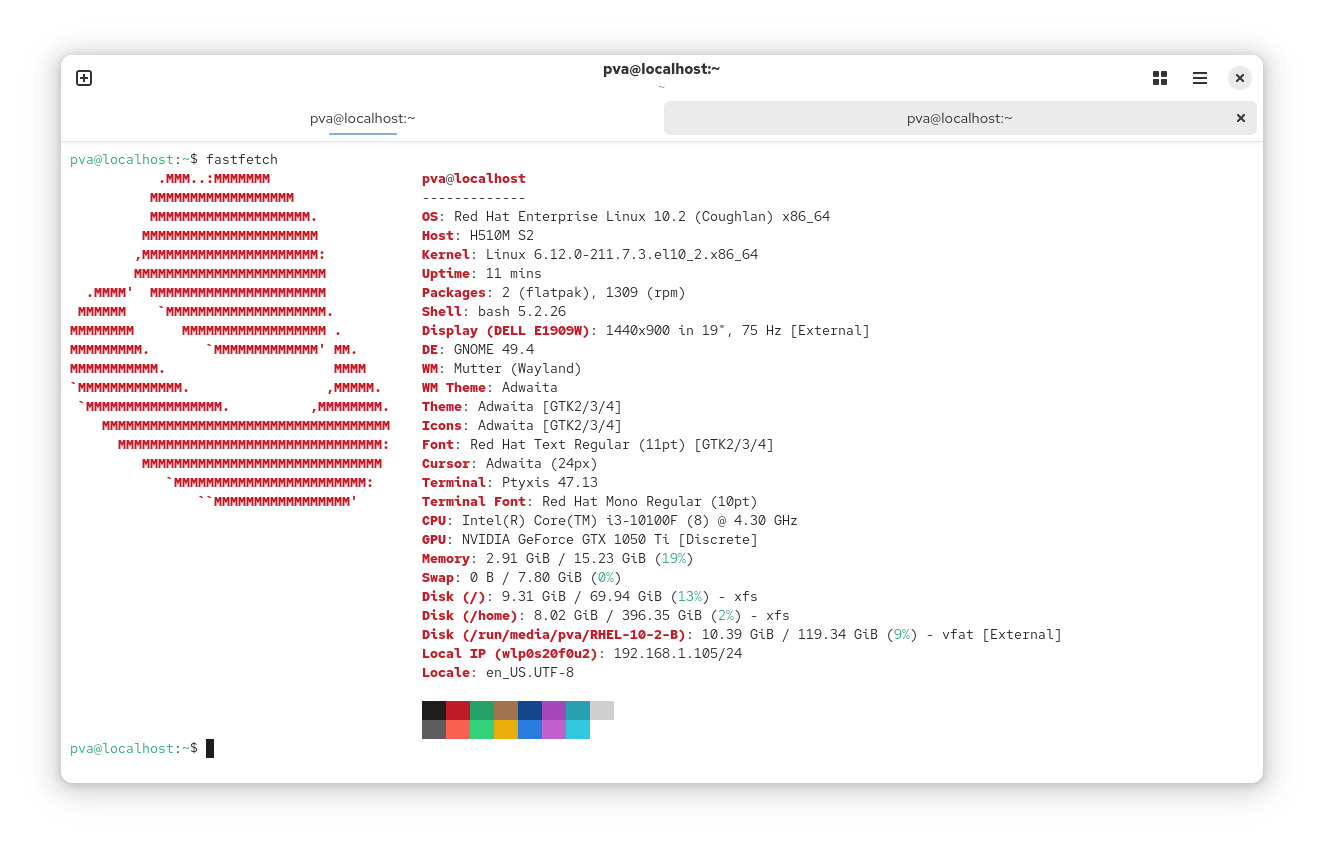Viewport: 1324px width, 850px height.
Task: Click the bright blue color block
Action: [530, 729]
